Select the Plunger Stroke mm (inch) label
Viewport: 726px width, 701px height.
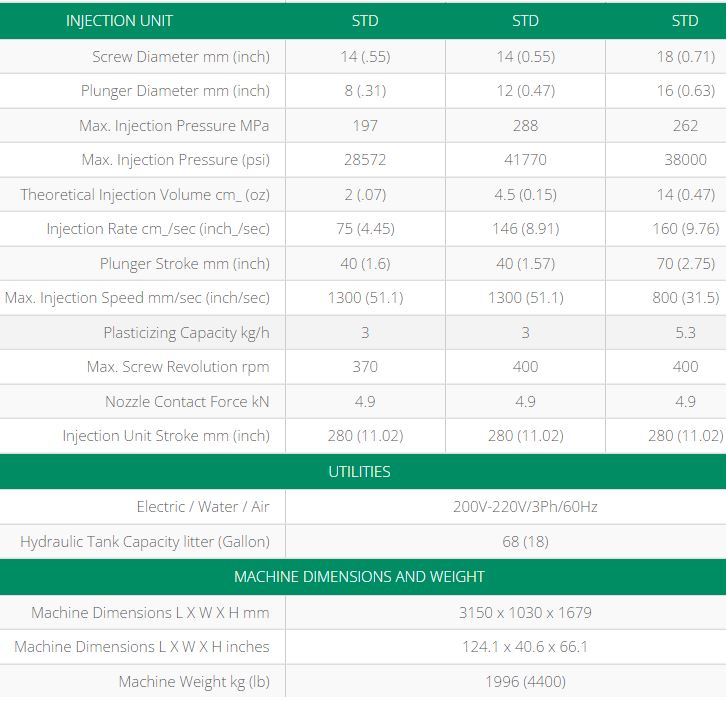click(184, 264)
